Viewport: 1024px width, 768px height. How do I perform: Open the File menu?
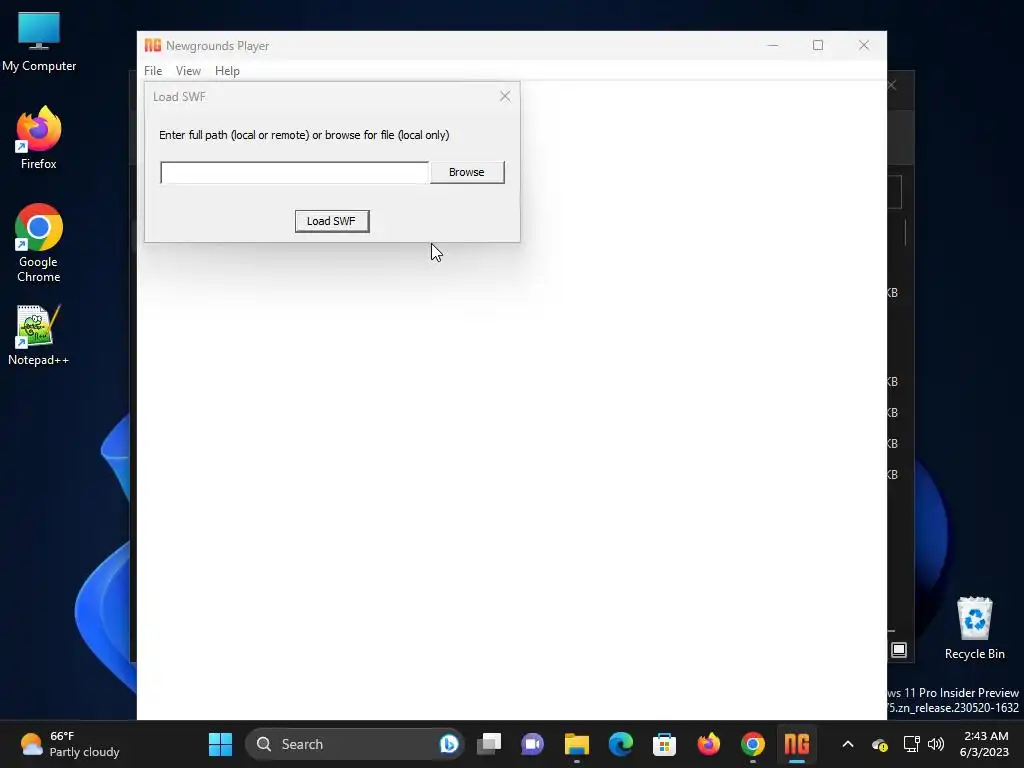[x=153, y=71]
